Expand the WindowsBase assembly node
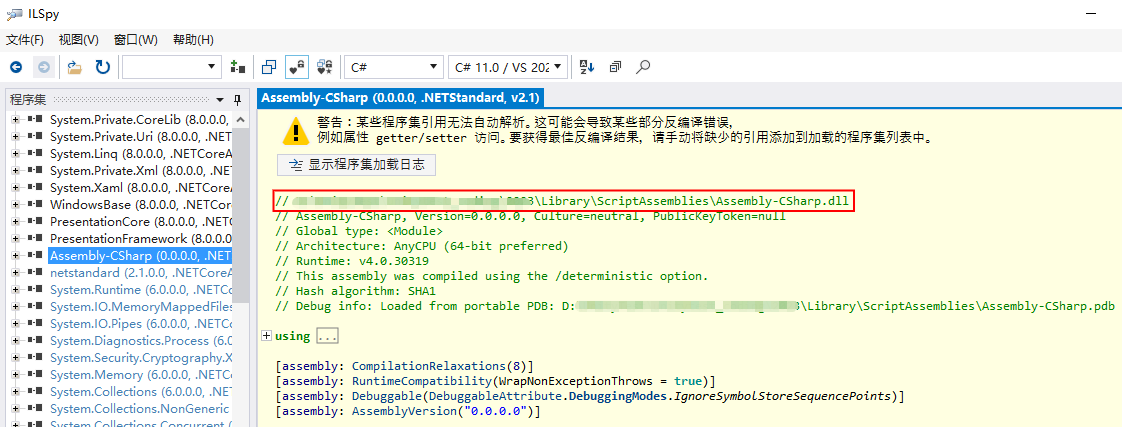The image size is (1122, 427). [x=15, y=204]
